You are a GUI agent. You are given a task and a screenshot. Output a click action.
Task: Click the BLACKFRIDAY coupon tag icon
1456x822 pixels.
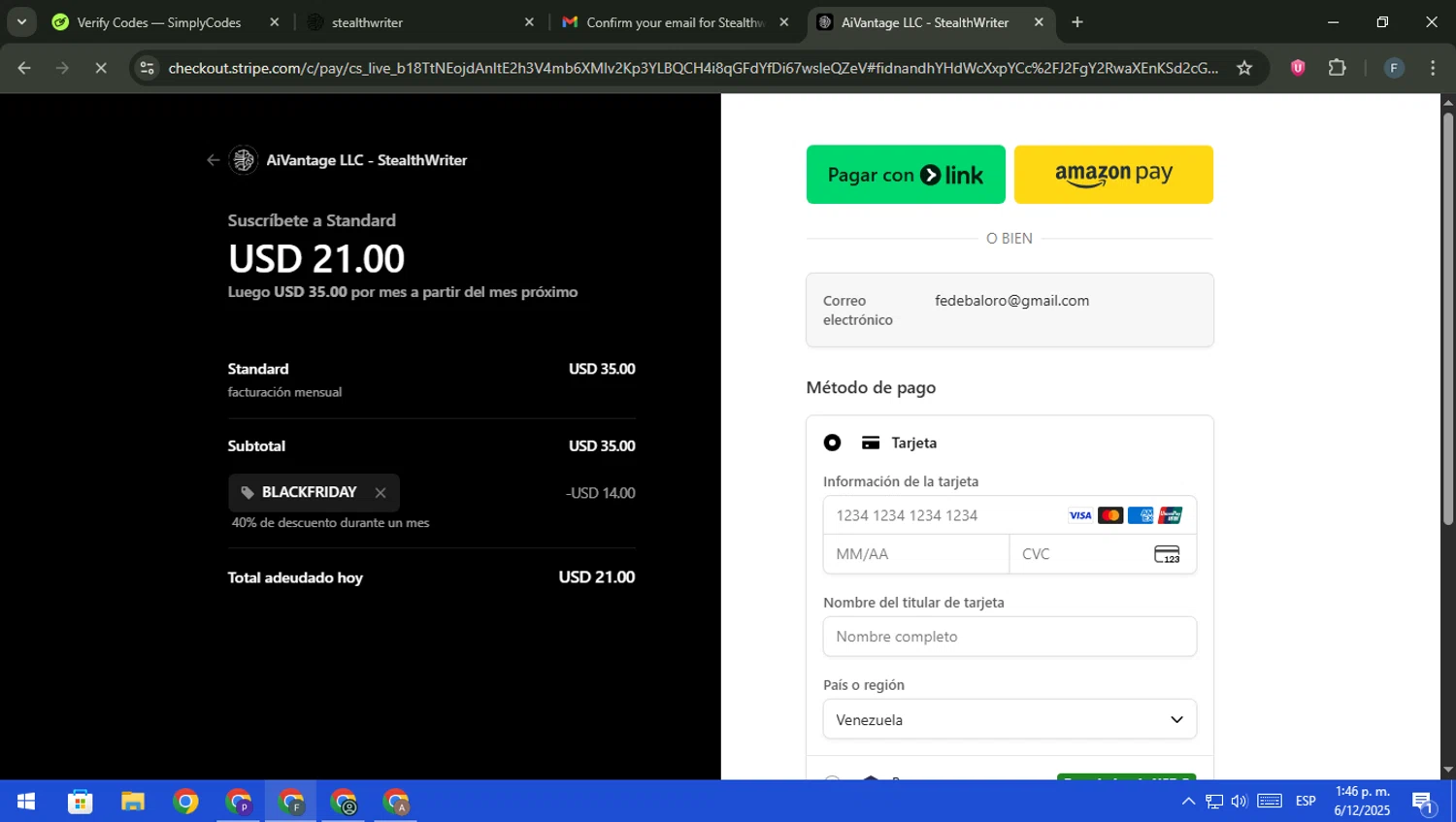(x=248, y=492)
